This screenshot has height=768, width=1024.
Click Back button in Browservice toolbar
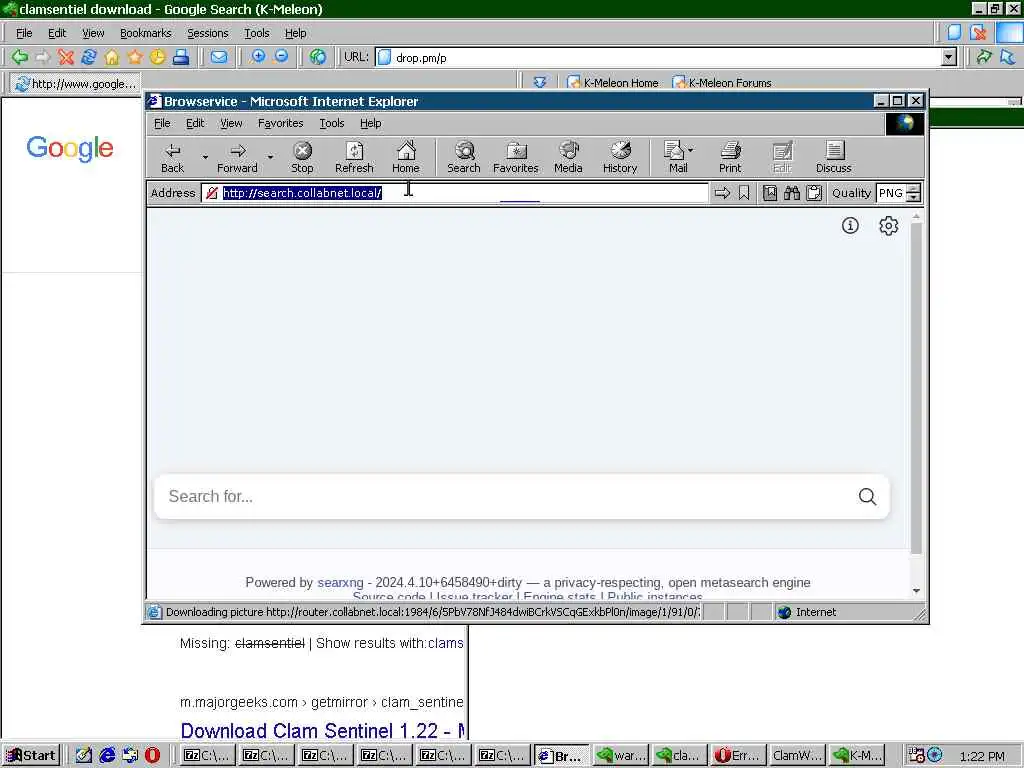[x=172, y=158]
